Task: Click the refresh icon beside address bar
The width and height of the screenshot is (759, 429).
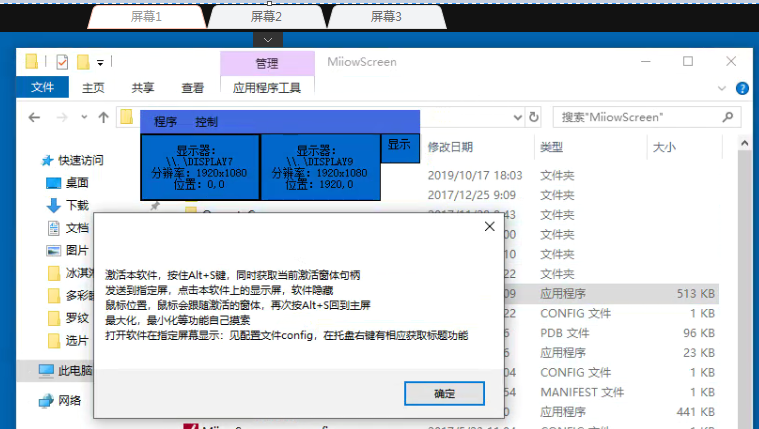Action: tap(533, 117)
